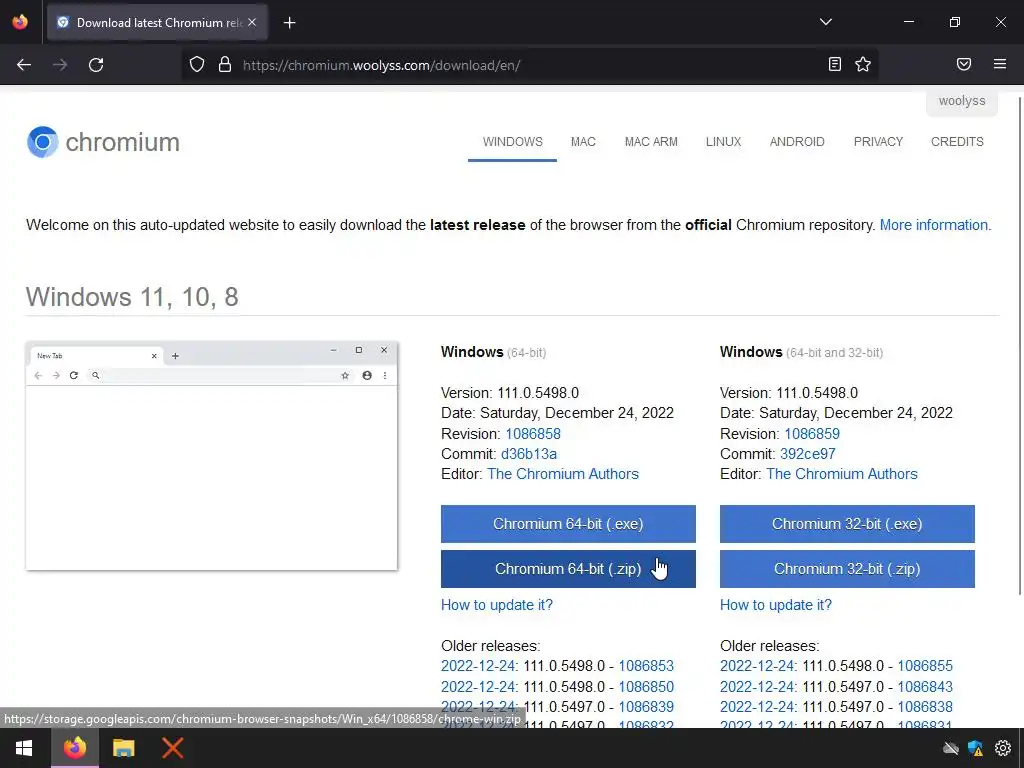Open How to update it under 64-bit
1024x768 pixels.
pos(497,605)
